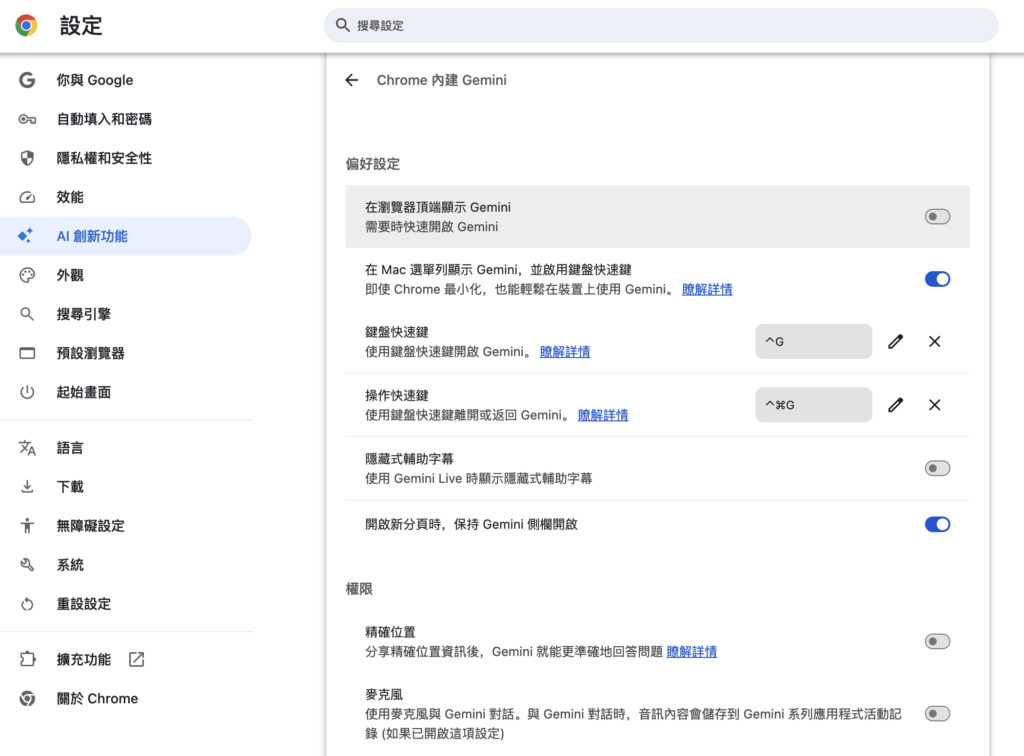This screenshot has width=1024, height=756.
Task: Click the Chrome icon for 關於 Chrome
Action: 27,699
